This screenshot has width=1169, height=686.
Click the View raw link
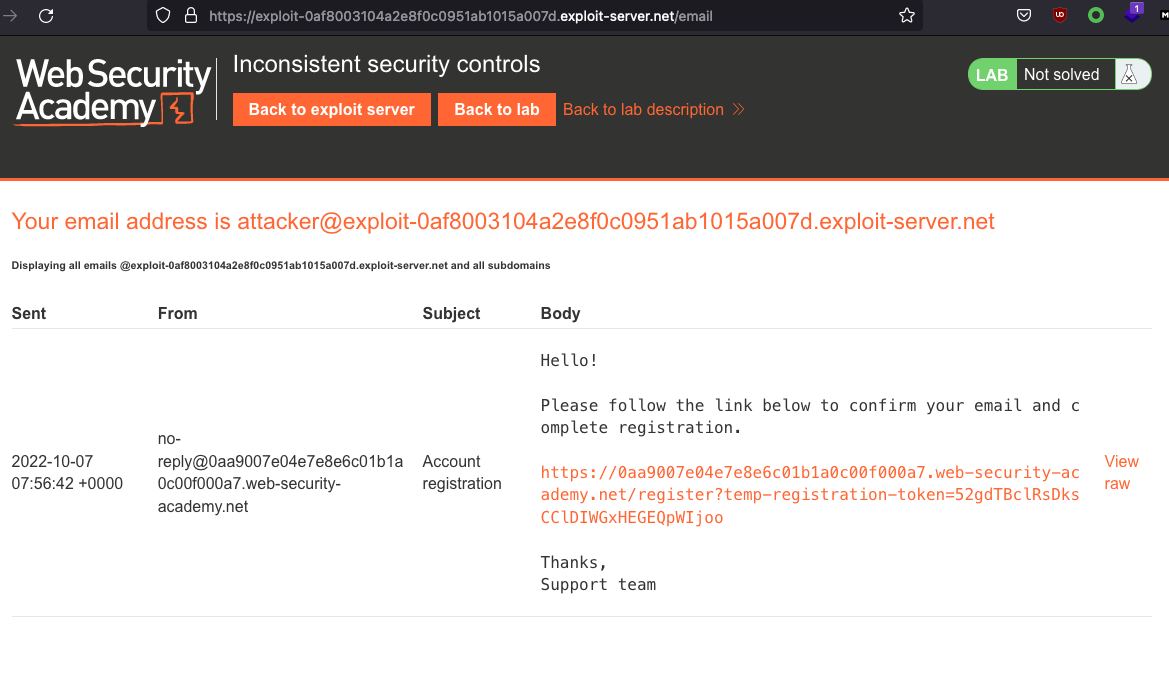click(x=1121, y=472)
